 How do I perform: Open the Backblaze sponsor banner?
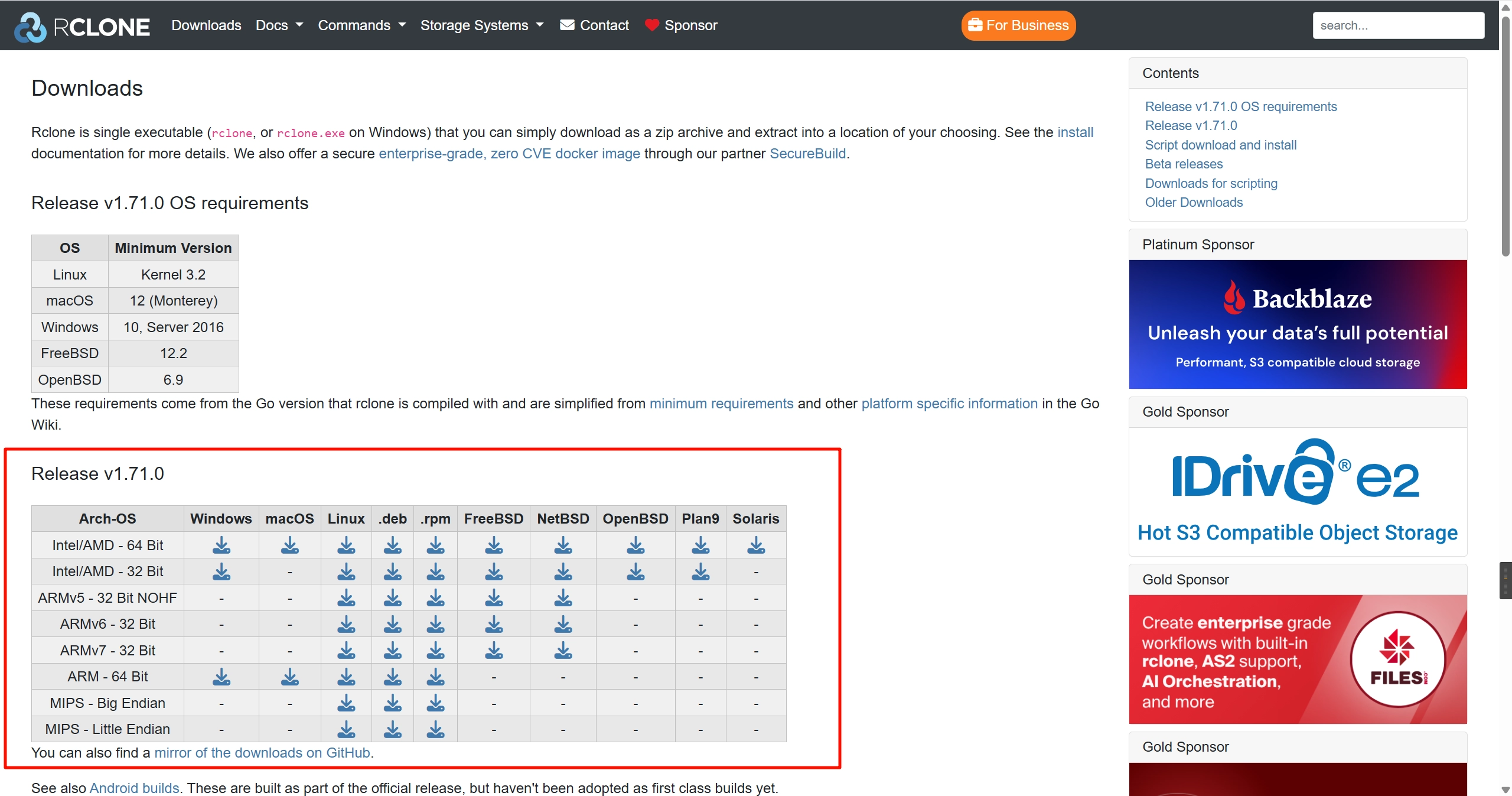[1298, 324]
